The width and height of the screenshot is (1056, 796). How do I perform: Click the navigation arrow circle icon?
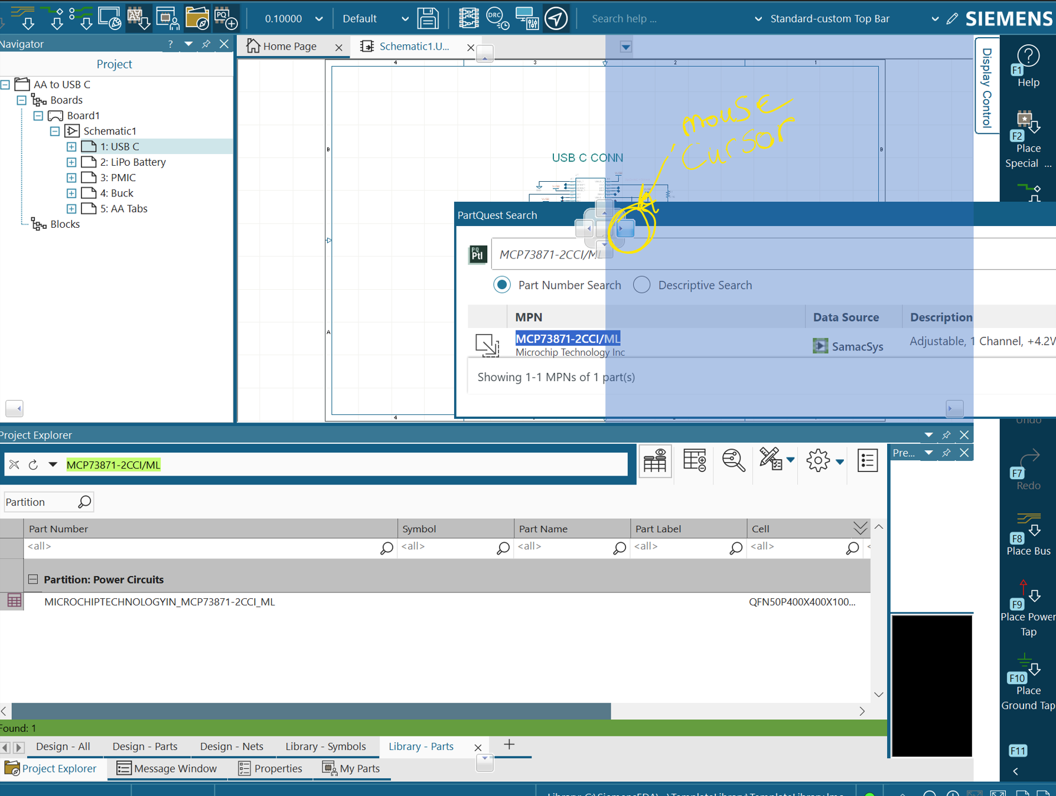tap(556, 18)
